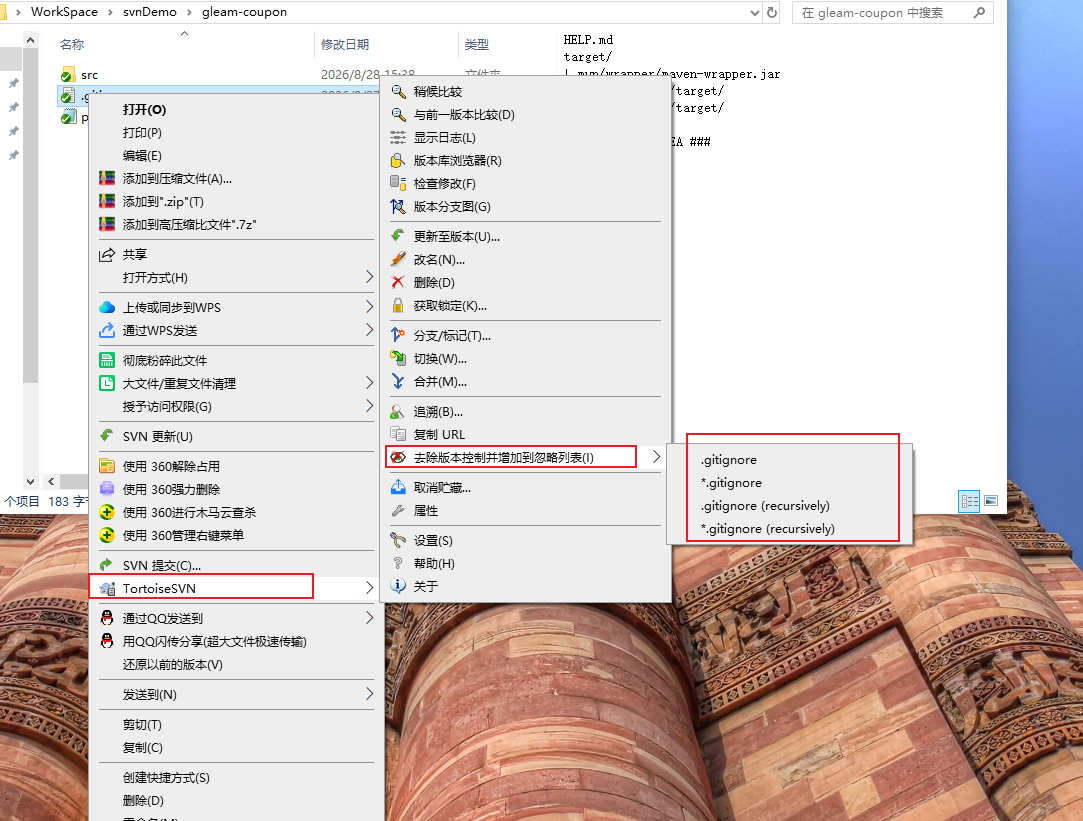1083x821 pixels.
Task: Click the red X 删除 icon in the SVN submenu
Action: [399, 282]
